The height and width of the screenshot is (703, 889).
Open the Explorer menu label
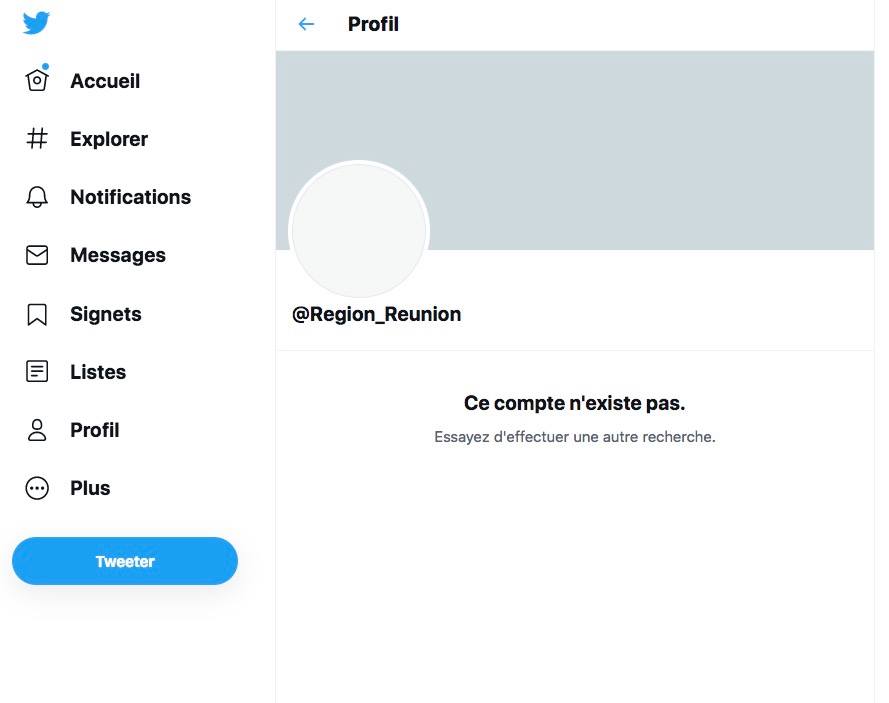(x=109, y=139)
